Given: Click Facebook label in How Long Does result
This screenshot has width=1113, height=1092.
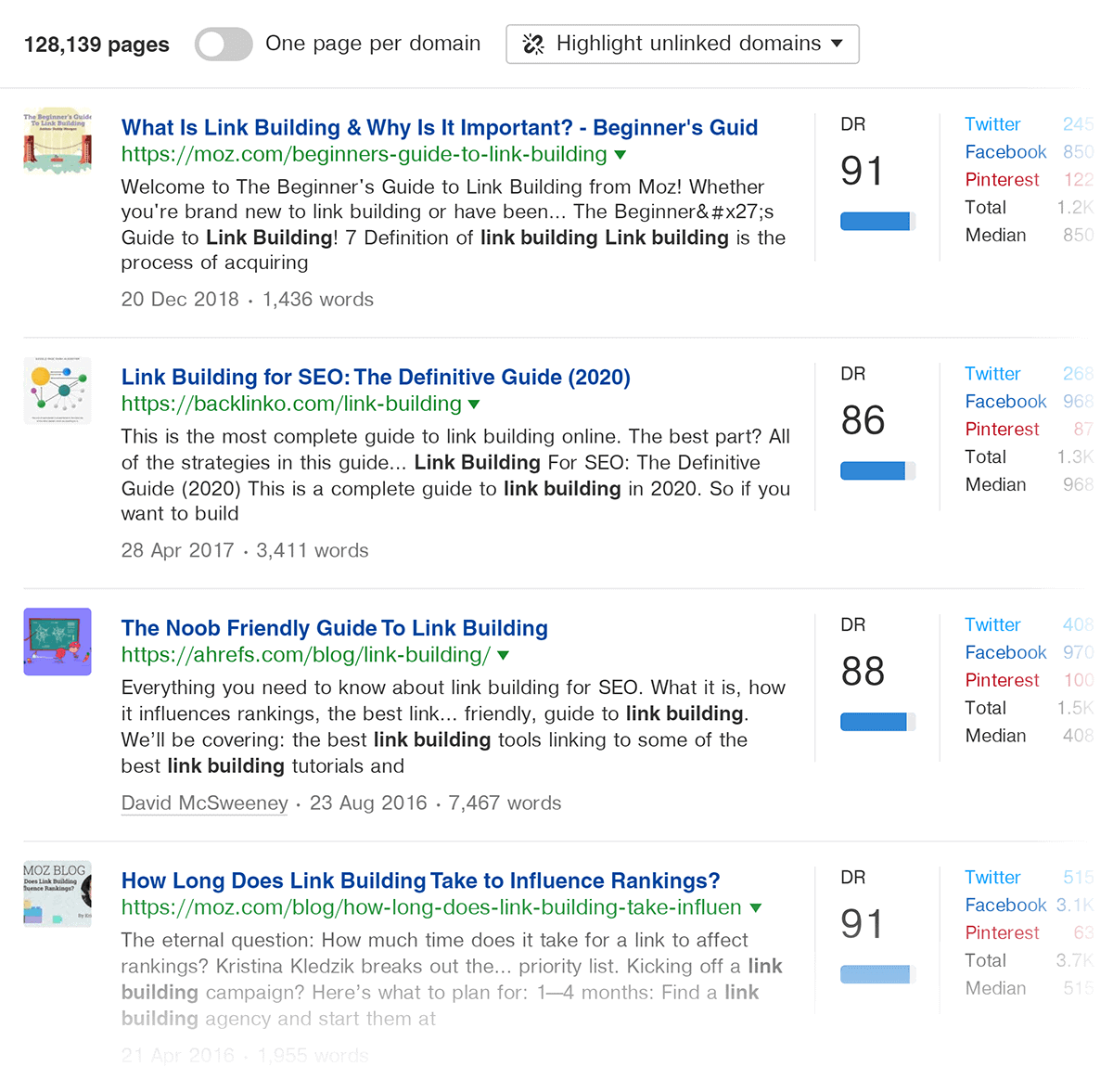Looking at the screenshot, I should (1005, 906).
